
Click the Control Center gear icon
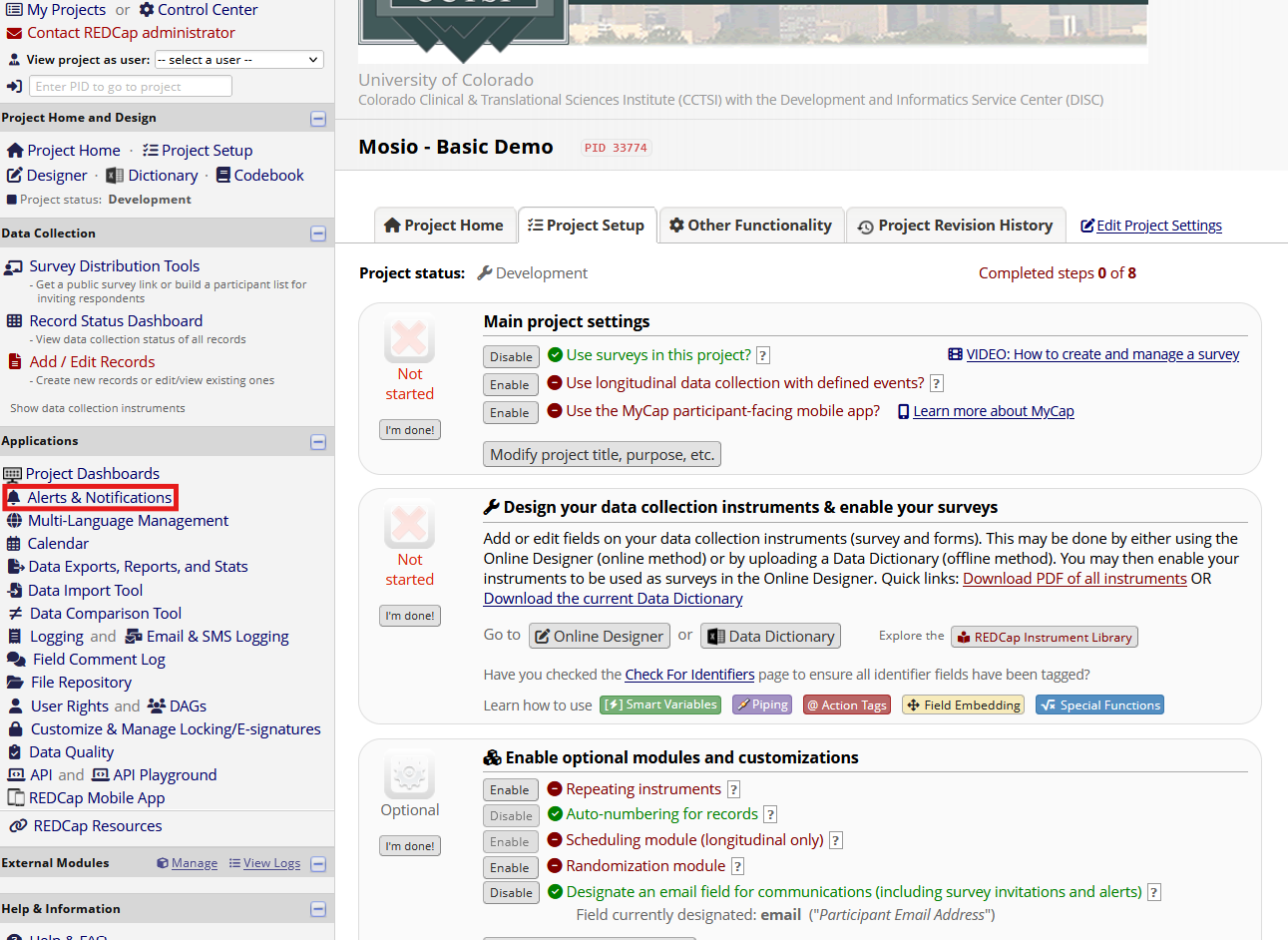click(147, 10)
